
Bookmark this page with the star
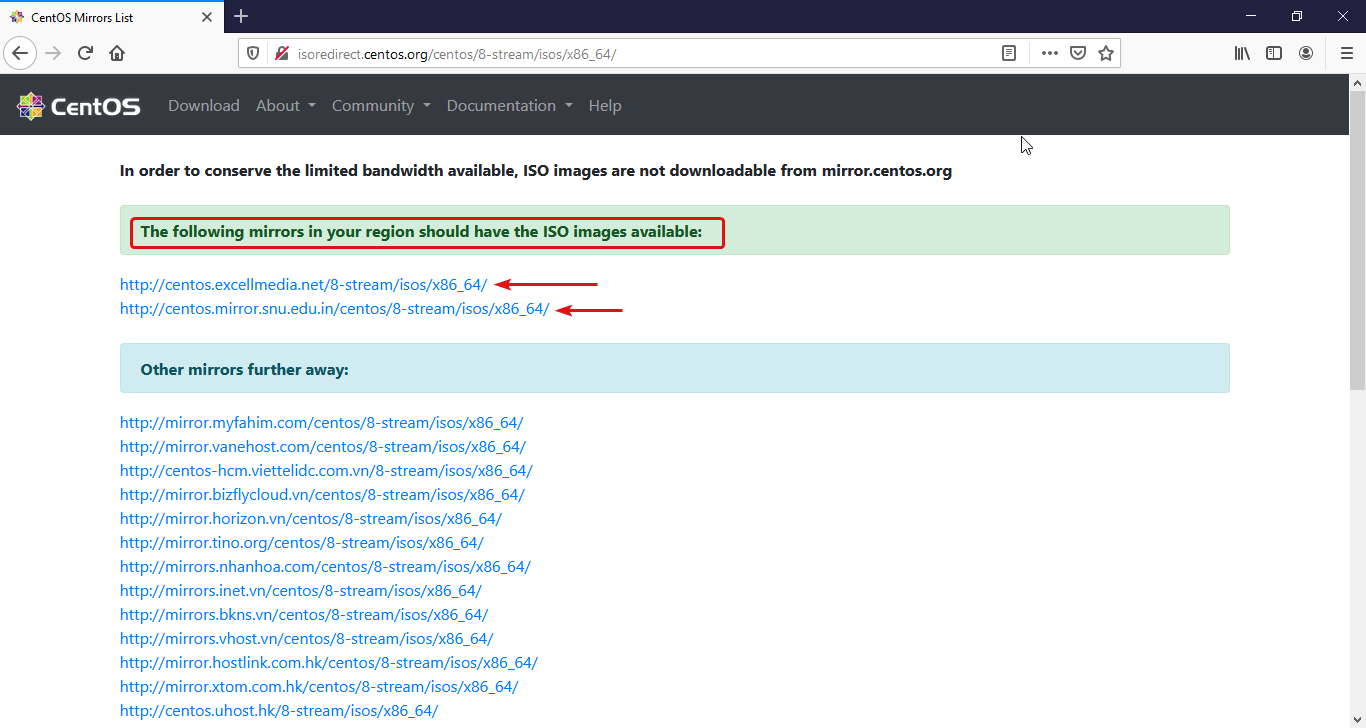pyautogui.click(x=1106, y=53)
